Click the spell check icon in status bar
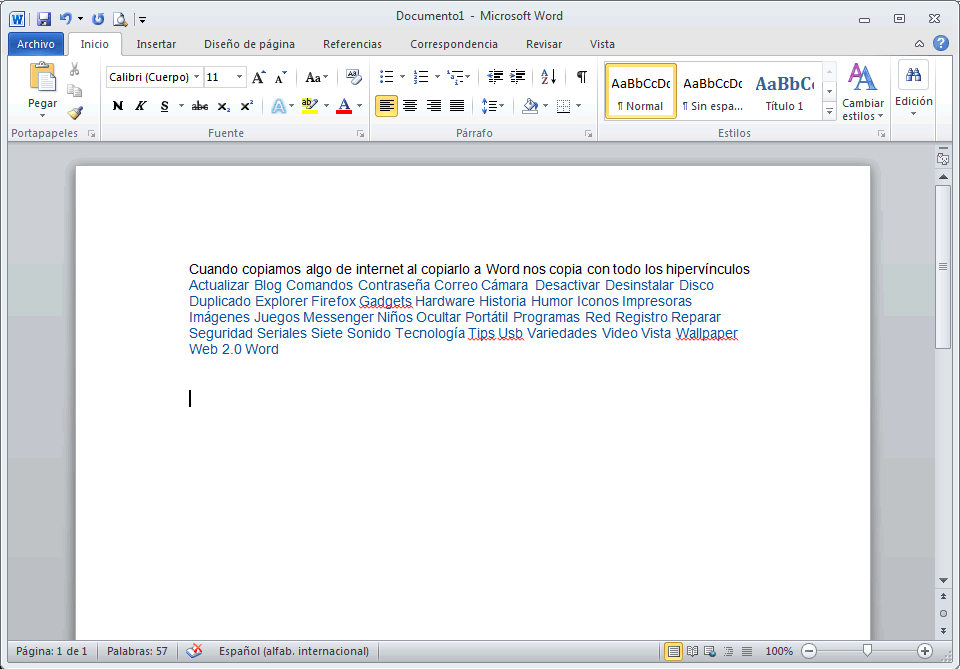This screenshot has height=669, width=960. 194,651
